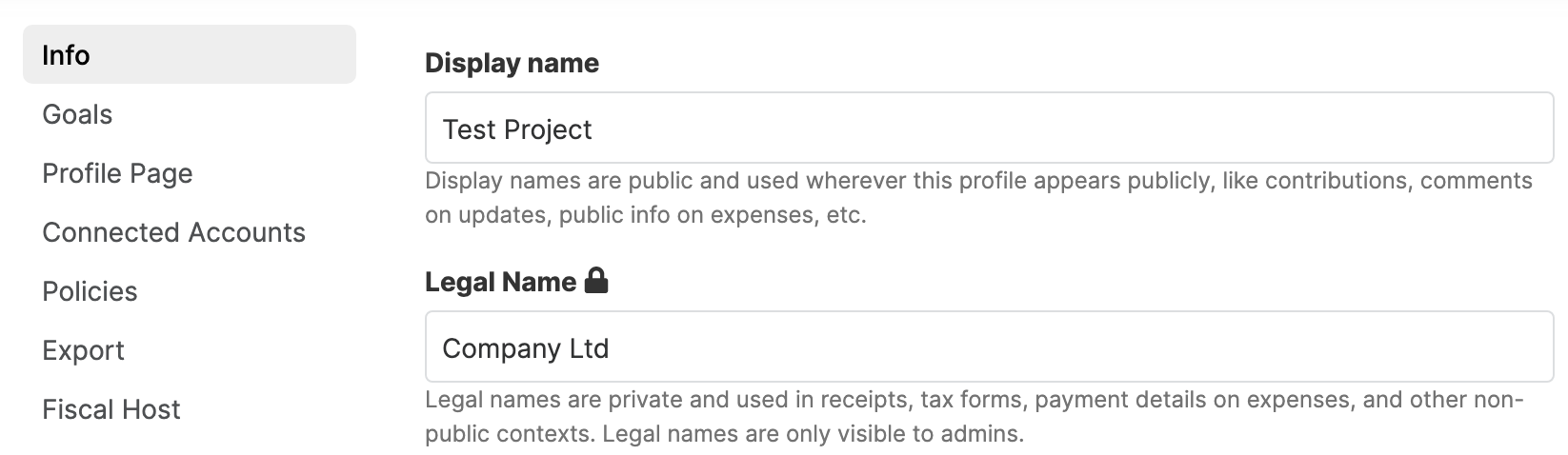Image resolution: width=1568 pixels, height=455 pixels.
Task: Switch to Fiscal Host settings
Action: coord(111,409)
